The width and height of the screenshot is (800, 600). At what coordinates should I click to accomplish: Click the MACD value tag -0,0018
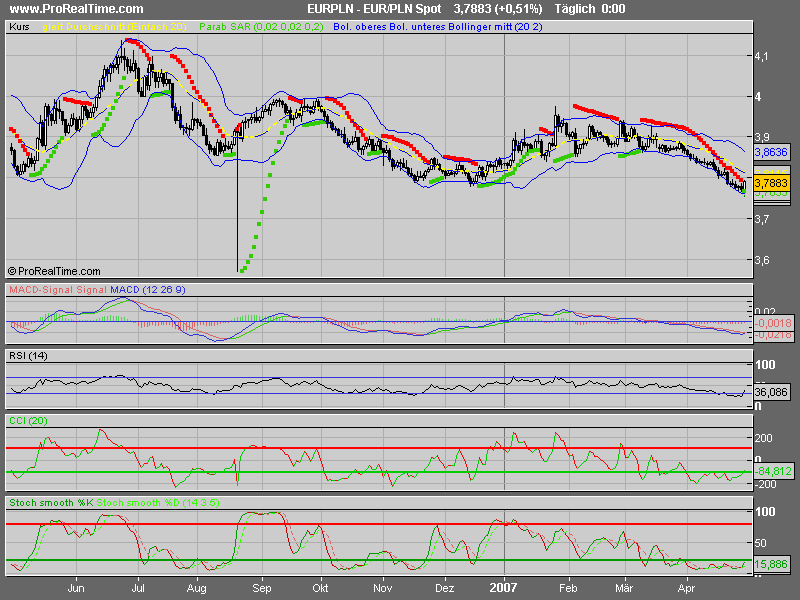click(x=772, y=323)
